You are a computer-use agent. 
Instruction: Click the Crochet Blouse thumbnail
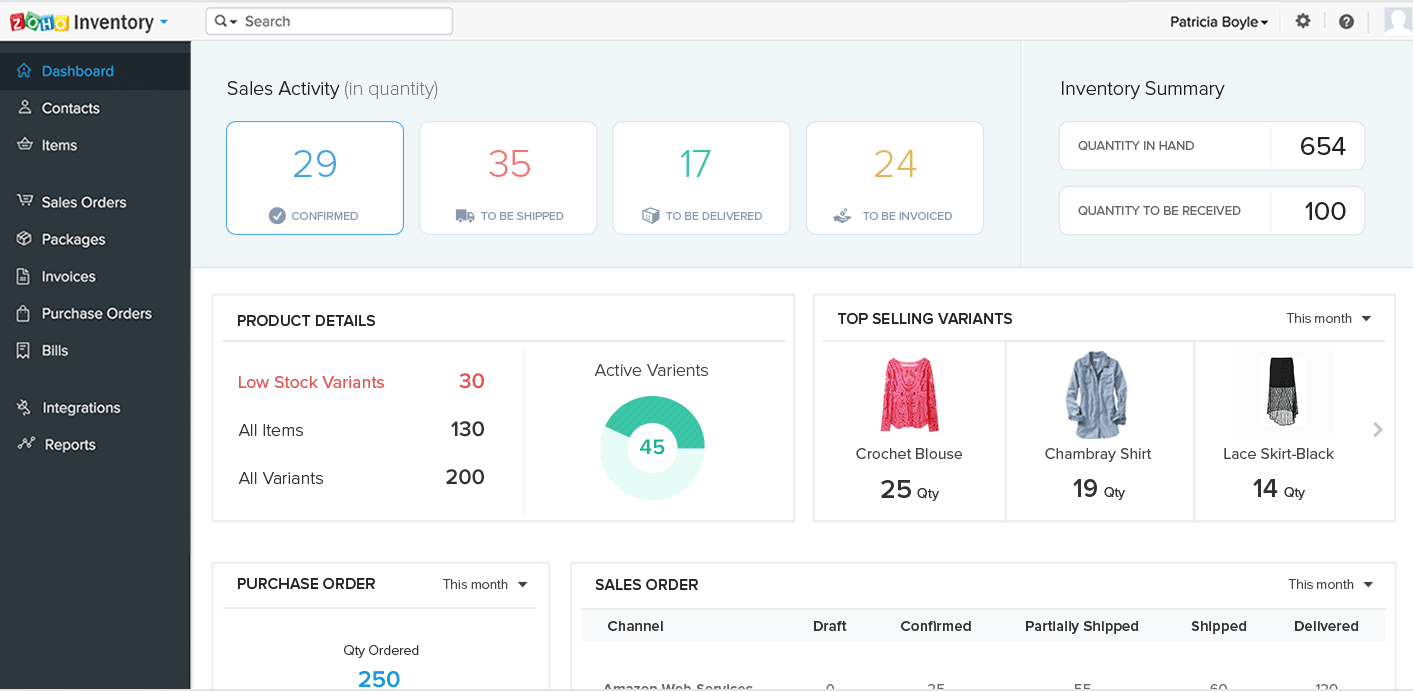(x=909, y=394)
